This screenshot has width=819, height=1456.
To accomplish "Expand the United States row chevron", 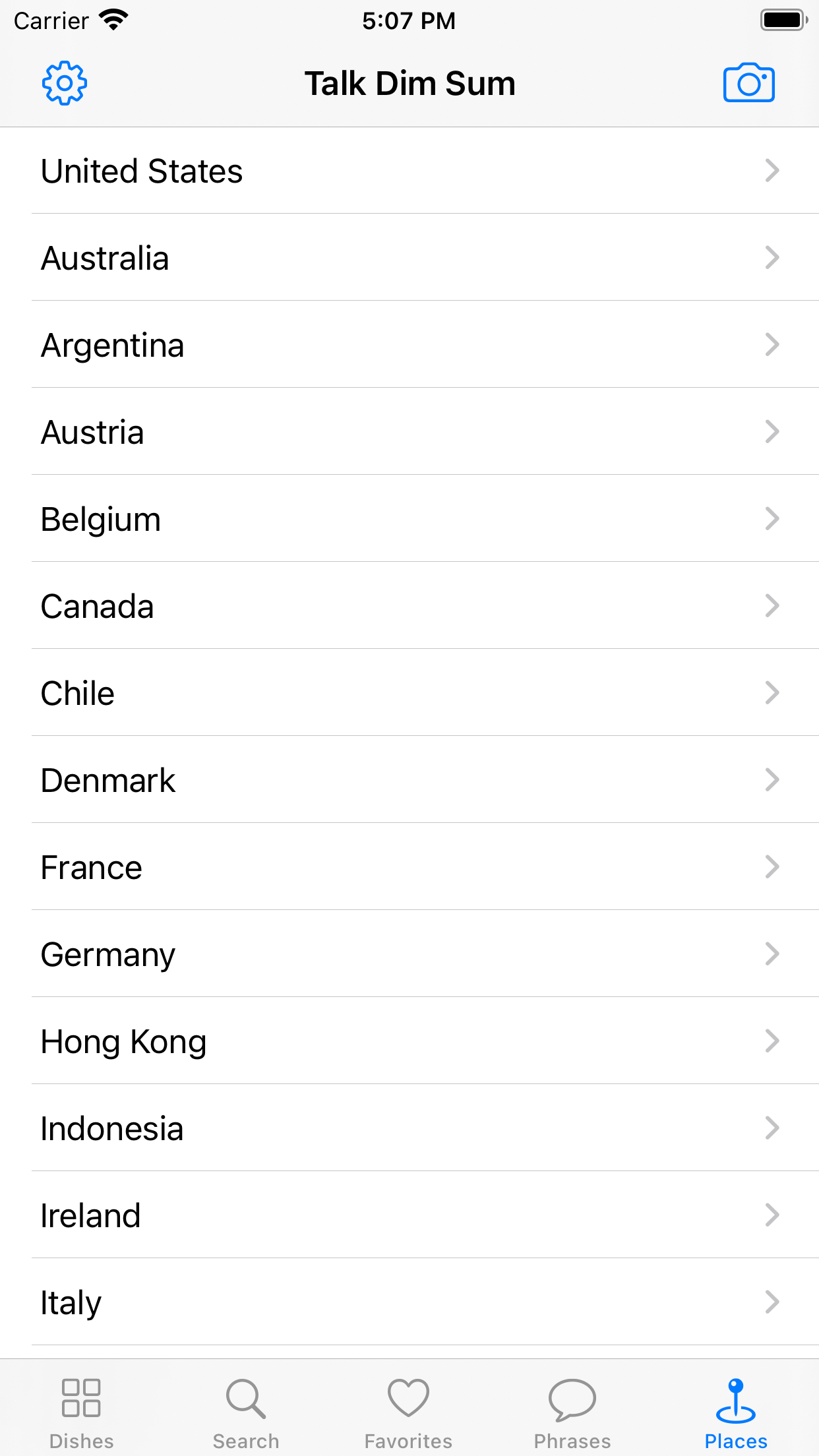I will pyautogui.click(x=772, y=171).
